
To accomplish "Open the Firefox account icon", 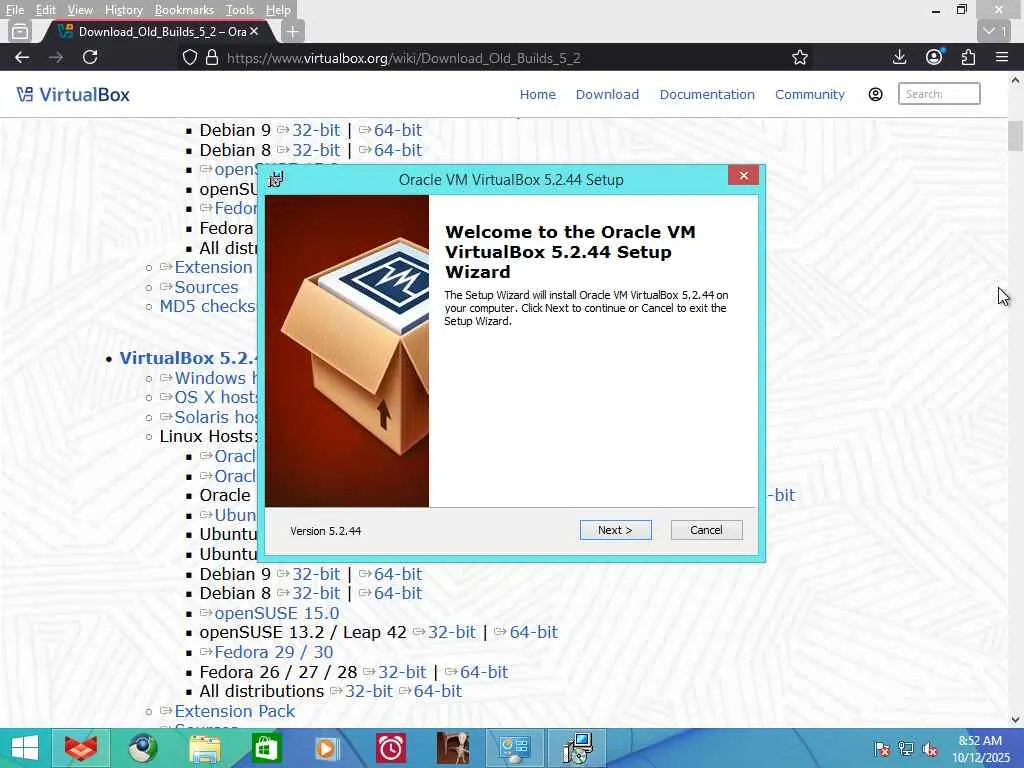I will [934, 57].
